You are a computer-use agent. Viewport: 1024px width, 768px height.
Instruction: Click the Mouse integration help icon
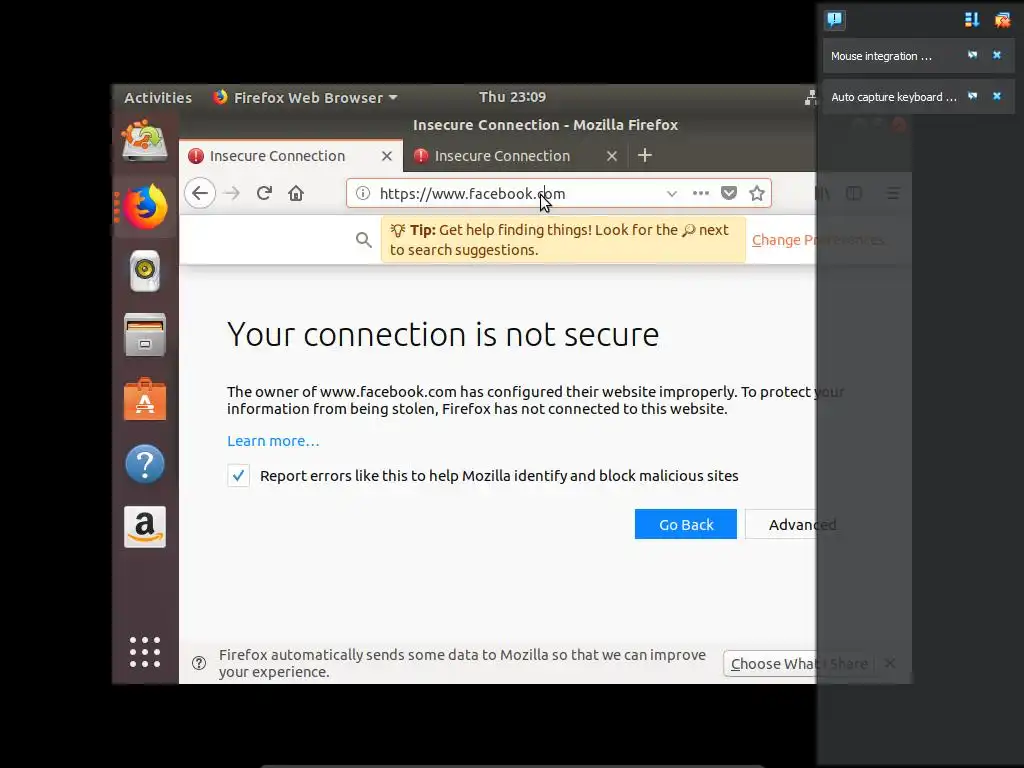972,56
